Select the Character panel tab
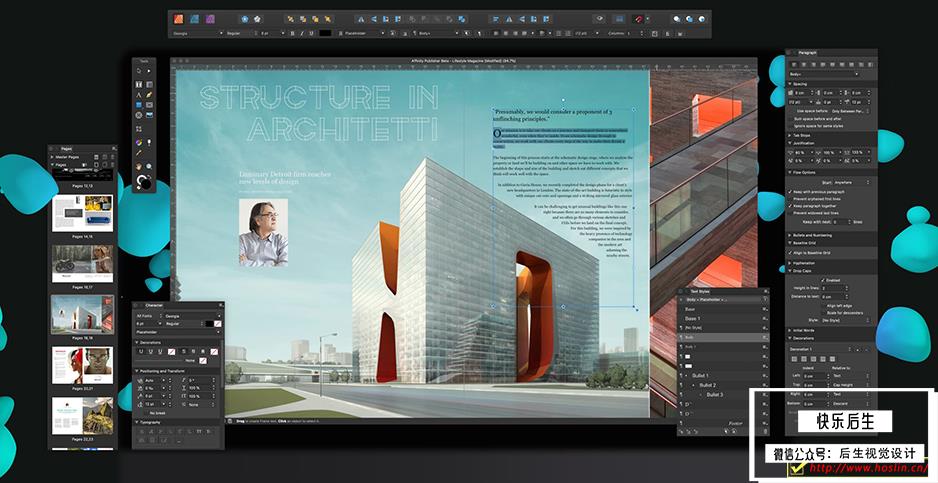This screenshot has height=483, width=938. coord(154,305)
